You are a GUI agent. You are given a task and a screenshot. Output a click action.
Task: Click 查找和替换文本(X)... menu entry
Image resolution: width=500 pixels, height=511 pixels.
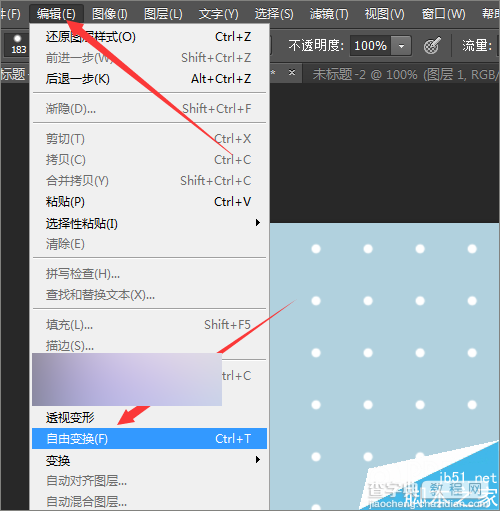point(149,295)
